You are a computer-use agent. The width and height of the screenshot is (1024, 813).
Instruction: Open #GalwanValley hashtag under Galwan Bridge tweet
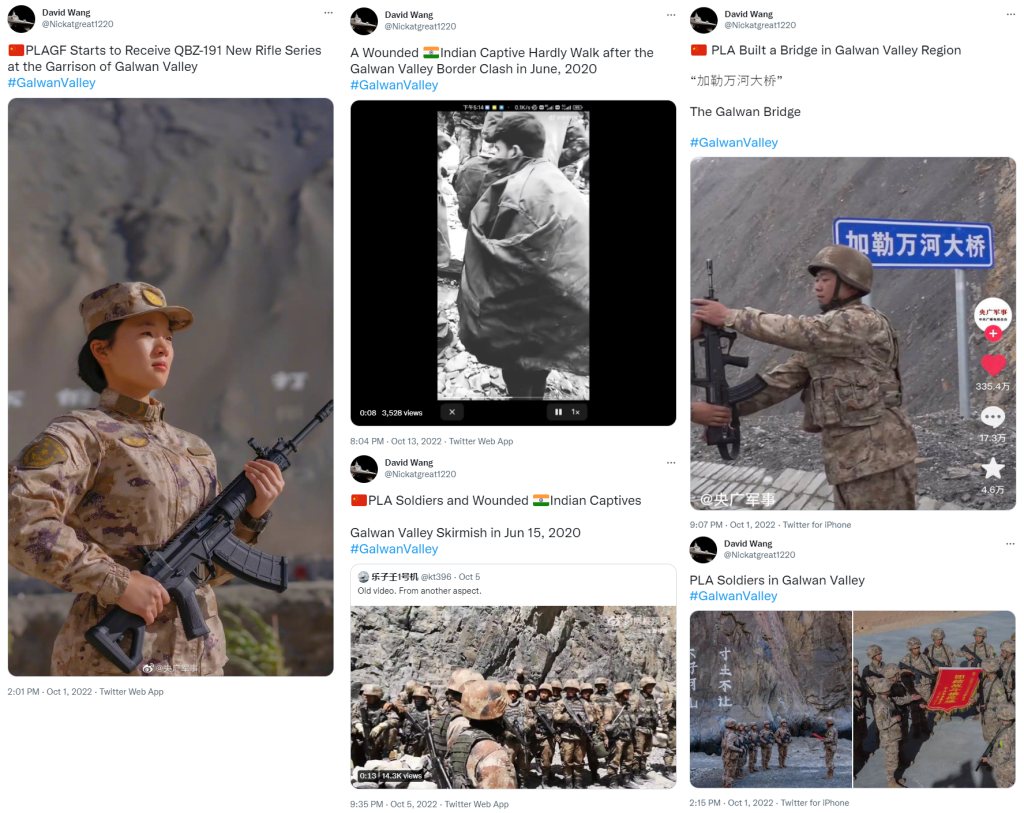pos(734,142)
